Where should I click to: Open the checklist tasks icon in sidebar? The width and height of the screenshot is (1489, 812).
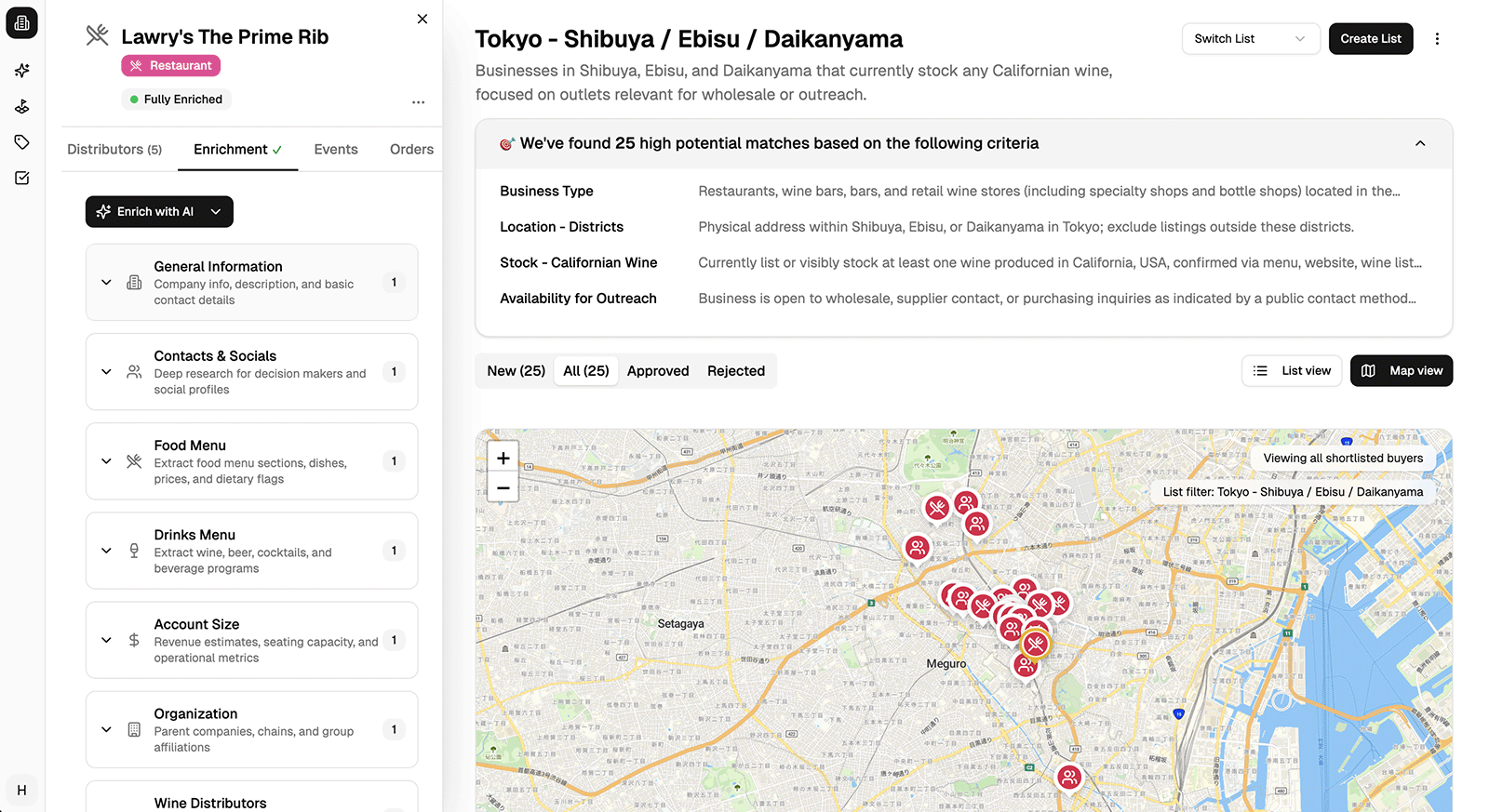[x=22, y=178]
